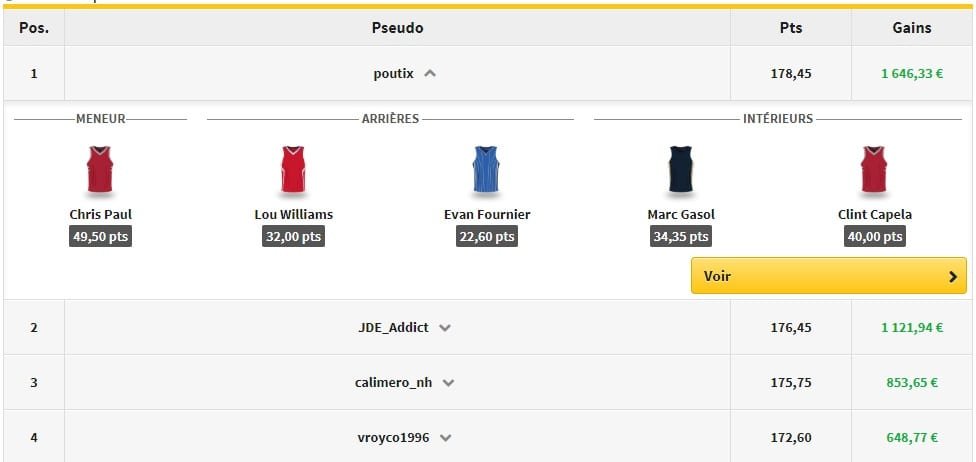Click the Voir button
This screenshot has width=976, height=462.
(828, 276)
